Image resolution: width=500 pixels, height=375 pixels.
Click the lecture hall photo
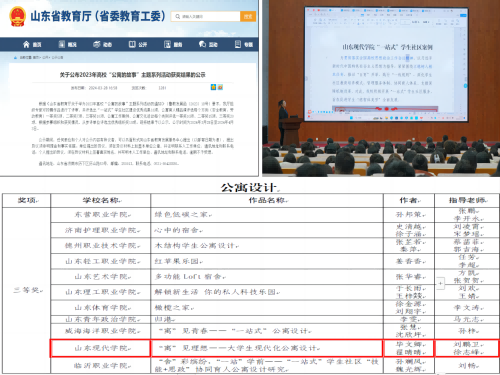[381, 88]
